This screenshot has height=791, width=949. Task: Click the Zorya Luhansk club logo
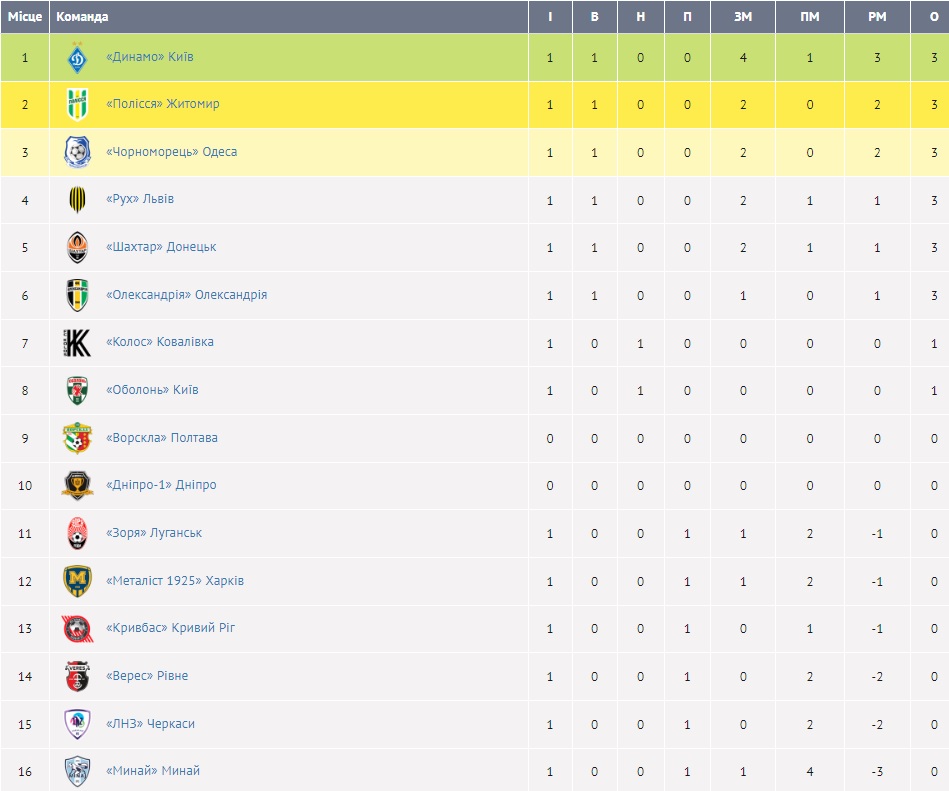coord(78,534)
